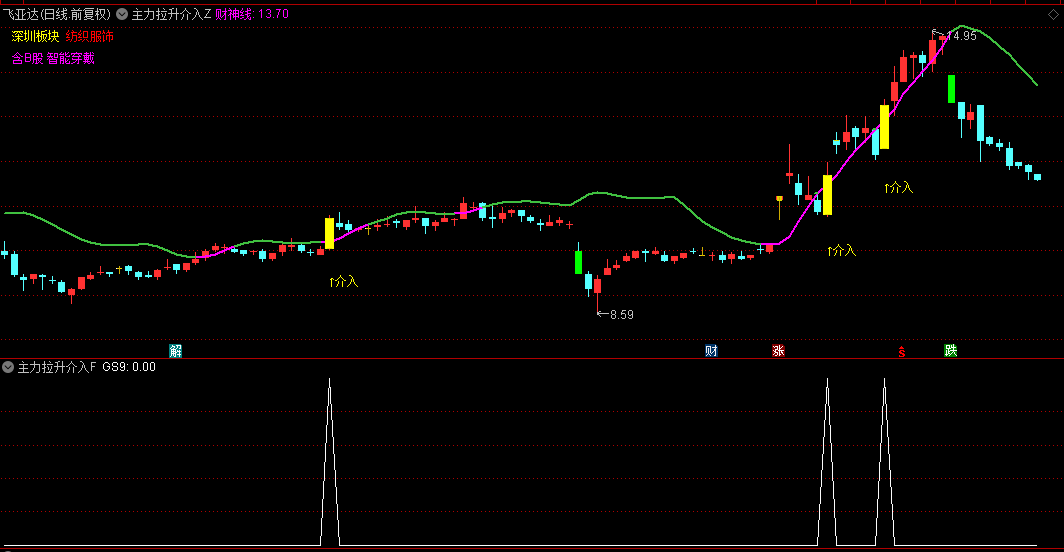Click the 飞亚达(日线.前复权) chart title
Screen dimensions: 1064x552
click(56, 14)
